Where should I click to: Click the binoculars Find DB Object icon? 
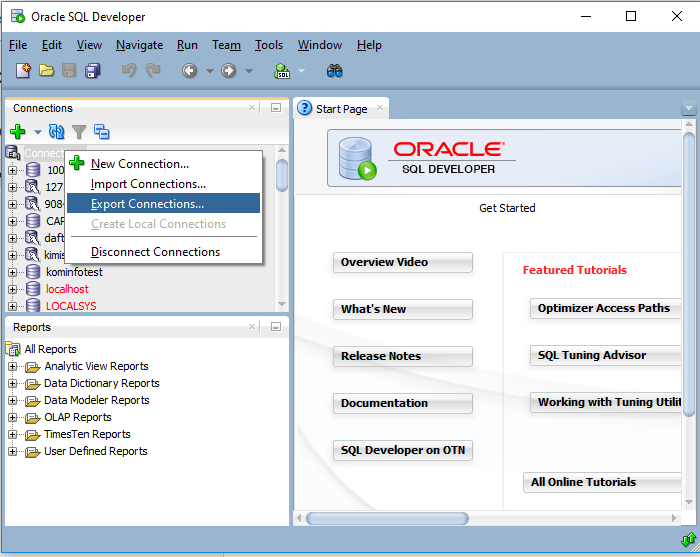click(x=334, y=71)
